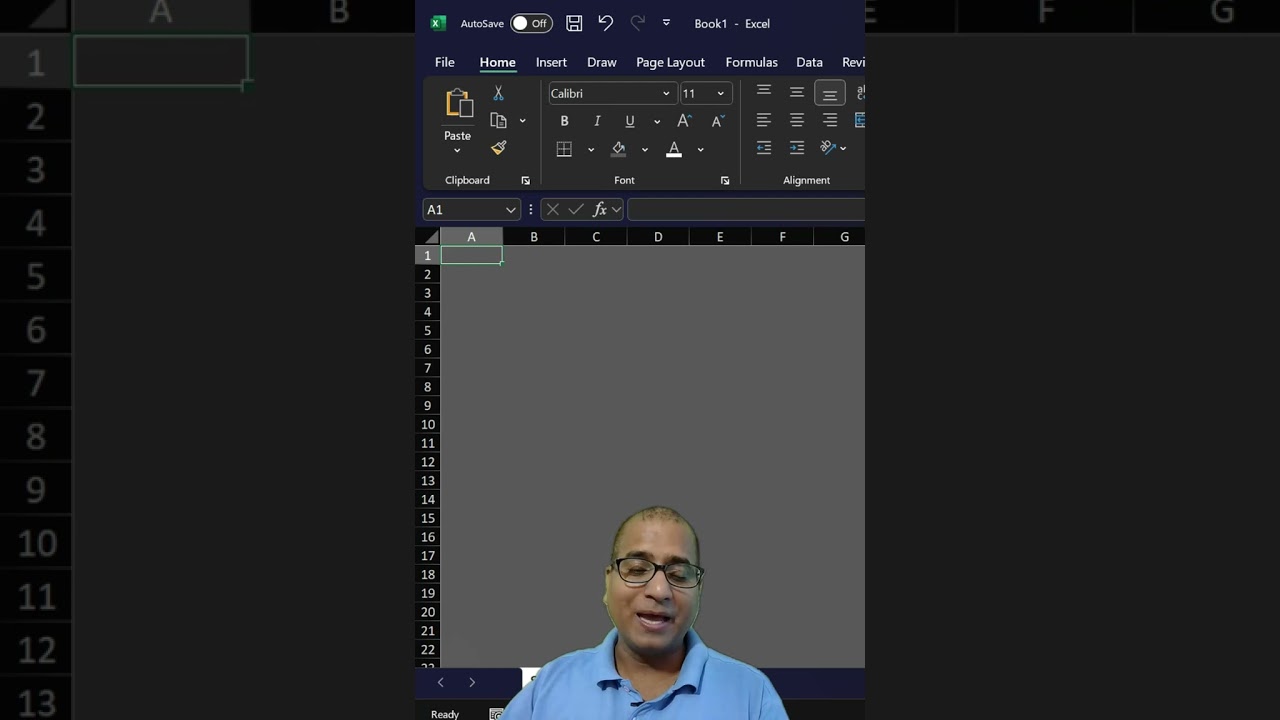Open the Draw ribbon tab
The width and height of the screenshot is (1280, 720).
(602, 62)
